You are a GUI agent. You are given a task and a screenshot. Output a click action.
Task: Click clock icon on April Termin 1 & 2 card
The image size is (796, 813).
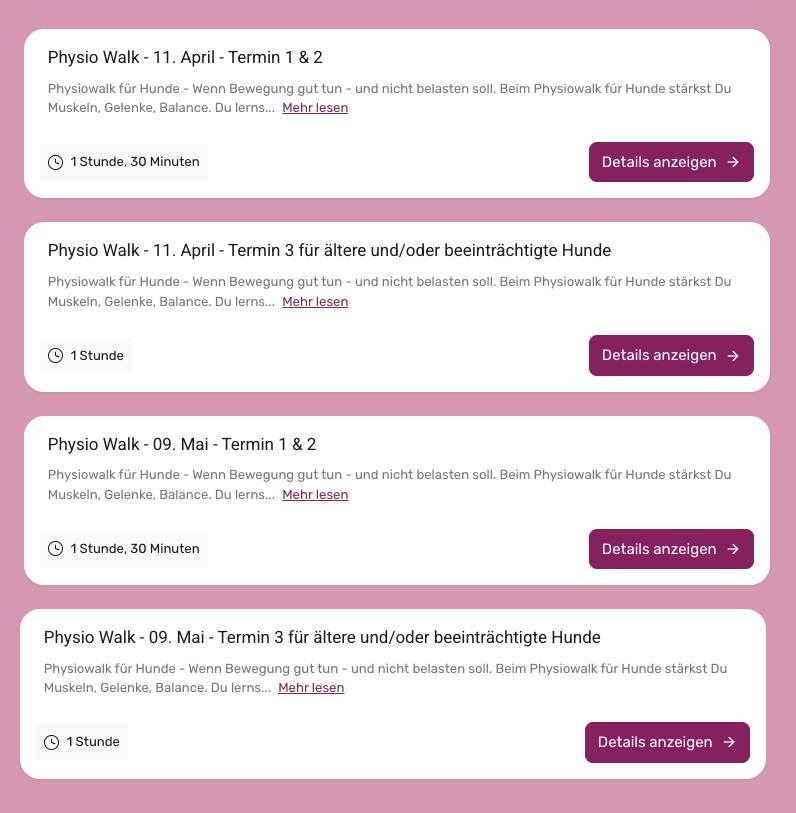point(56,162)
